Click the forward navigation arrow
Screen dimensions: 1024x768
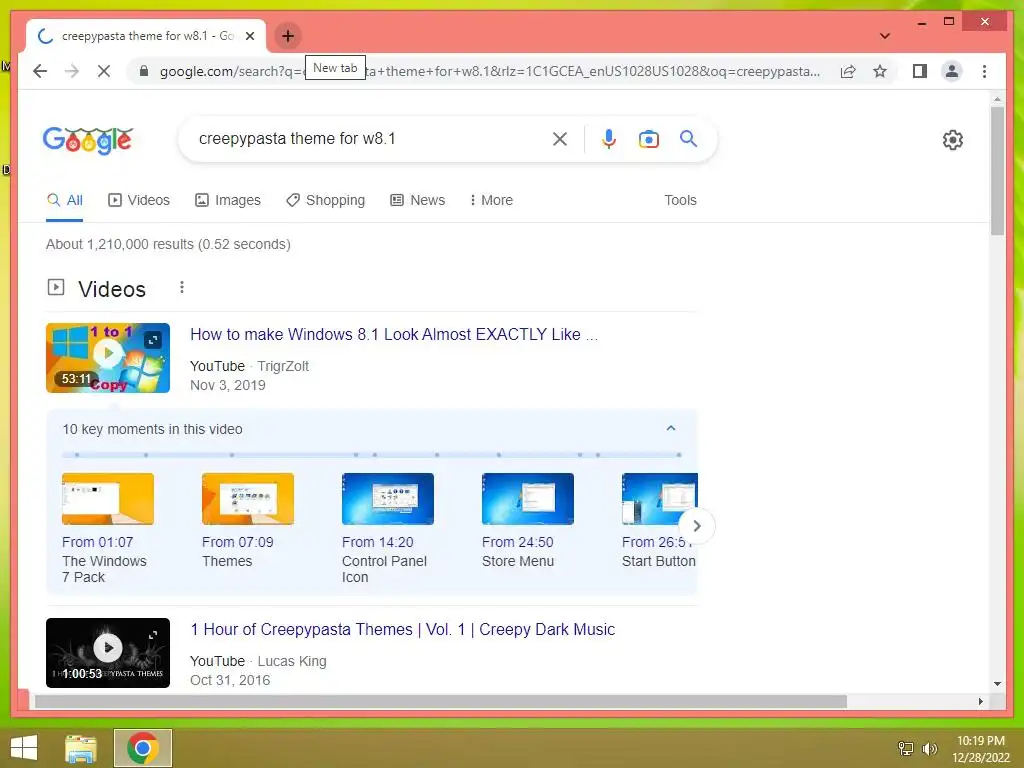click(x=72, y=71)
